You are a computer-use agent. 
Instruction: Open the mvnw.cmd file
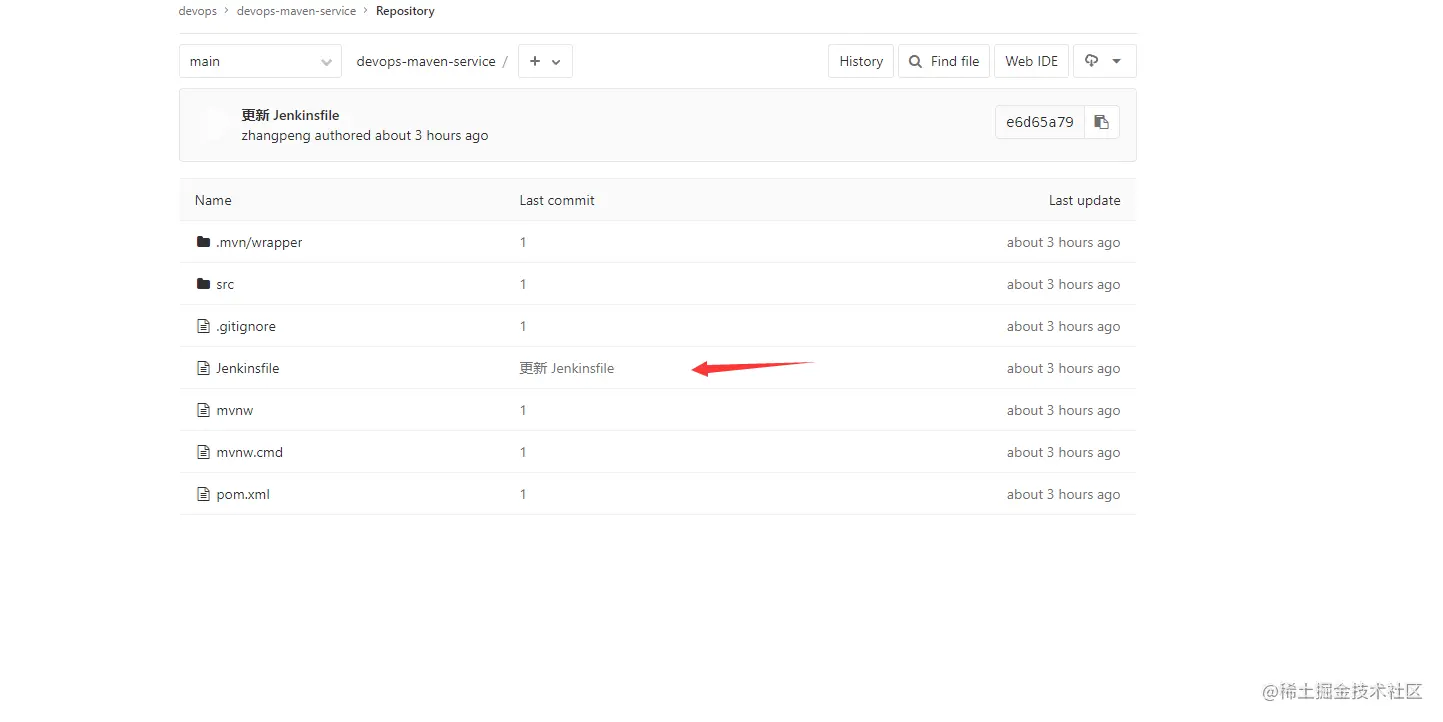point(250,452)
